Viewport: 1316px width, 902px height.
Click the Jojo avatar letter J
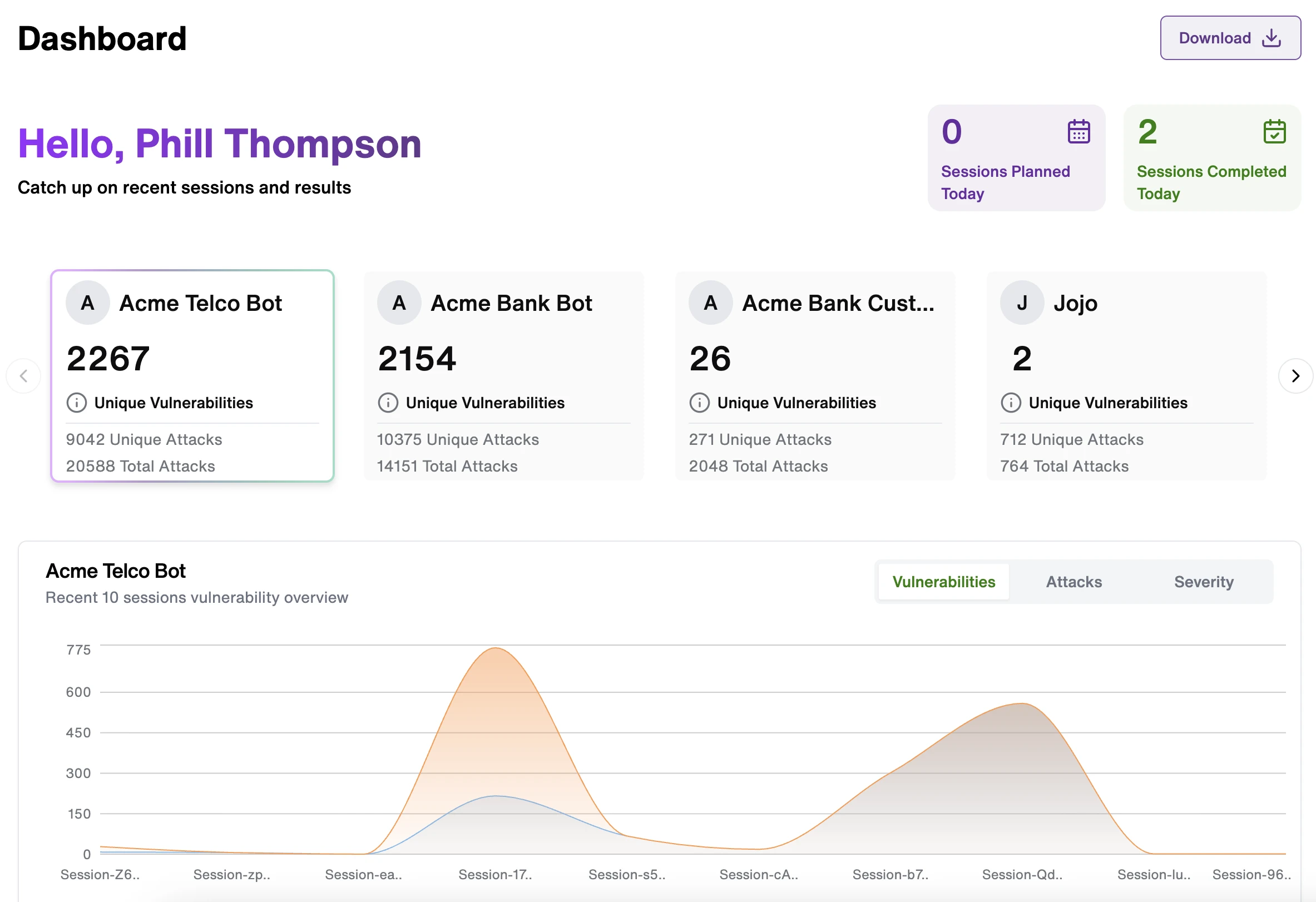(1022, 303)
